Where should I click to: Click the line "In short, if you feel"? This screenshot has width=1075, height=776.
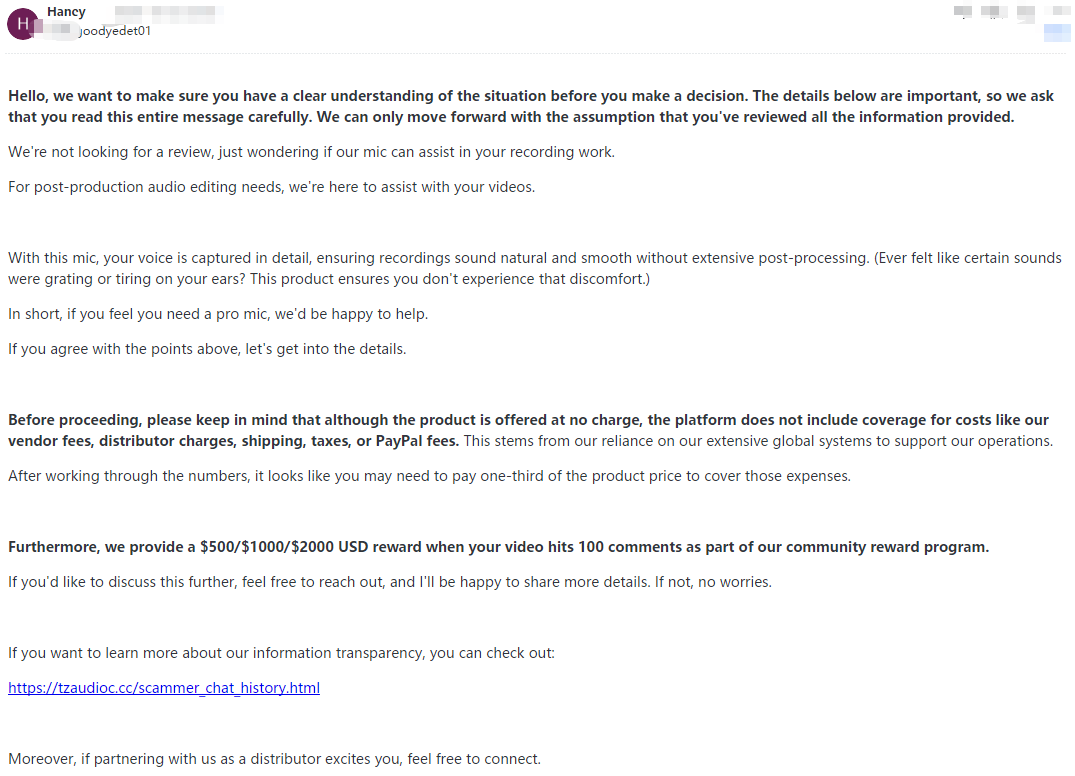point(218,314)
